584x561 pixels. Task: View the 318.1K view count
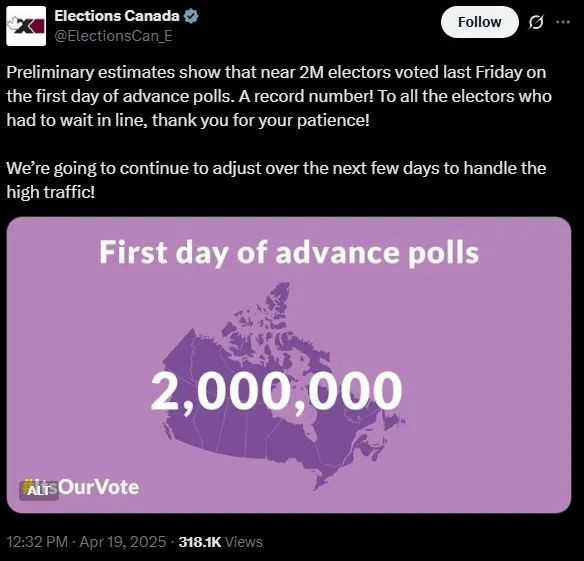tap(200, 542)
